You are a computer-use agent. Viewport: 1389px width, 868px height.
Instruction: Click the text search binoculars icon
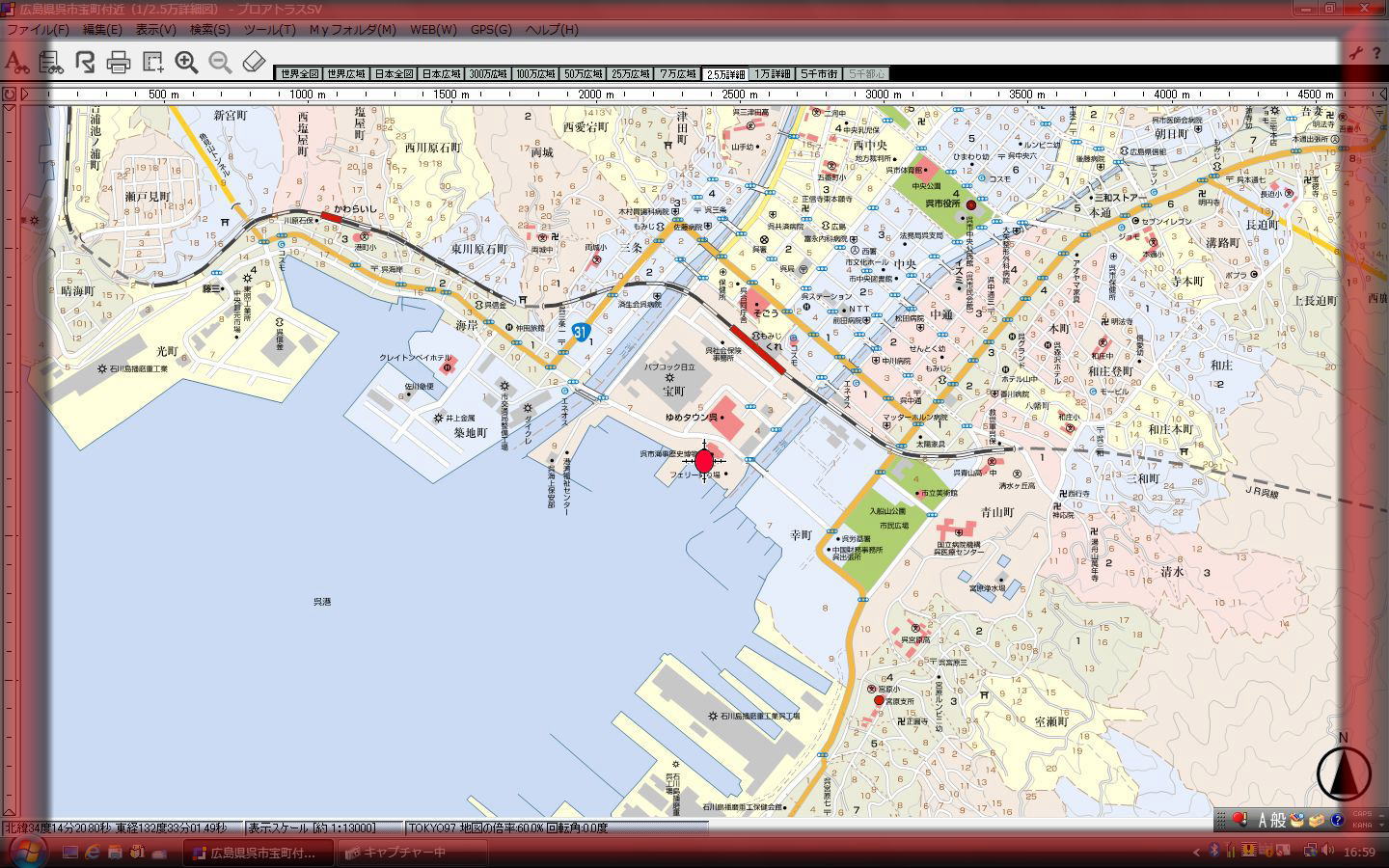point(16,63)
